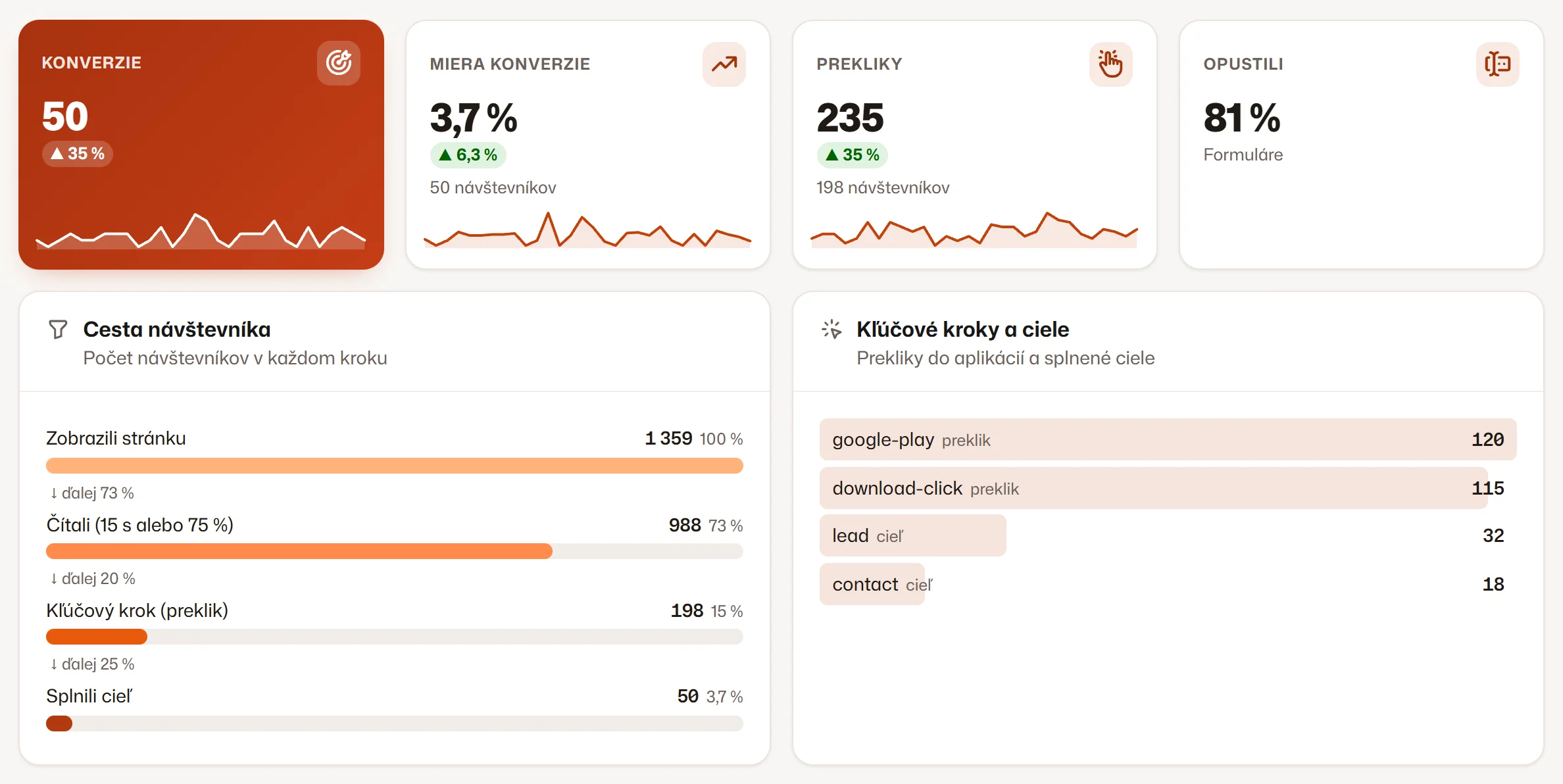Click the Miera konverzie sparkline chart
Image resolution: width=1563 pixels, height=784 pixels.
(x=587, y=230)
